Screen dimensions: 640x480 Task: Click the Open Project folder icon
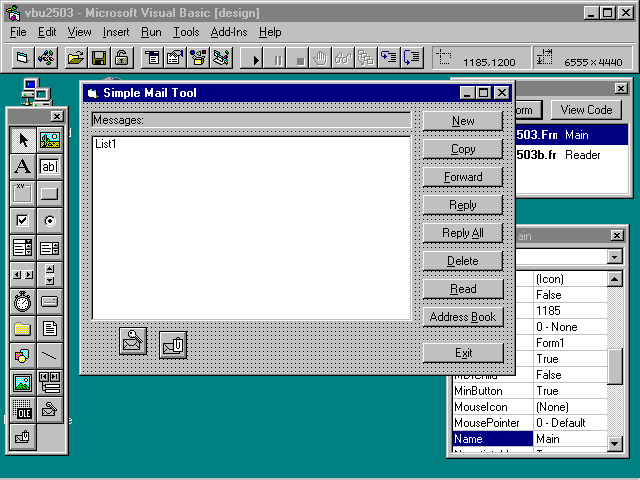point(75,58)
